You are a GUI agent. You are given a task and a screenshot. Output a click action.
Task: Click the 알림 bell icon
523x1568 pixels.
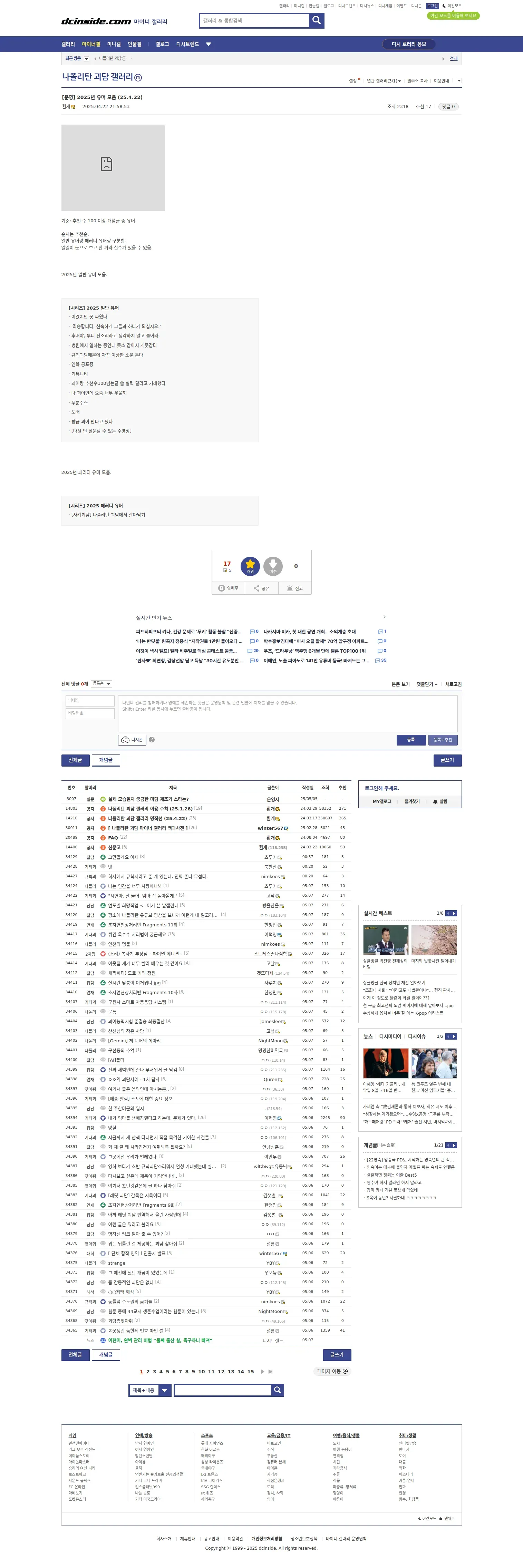pyautogui.click(x=435, y=801)
